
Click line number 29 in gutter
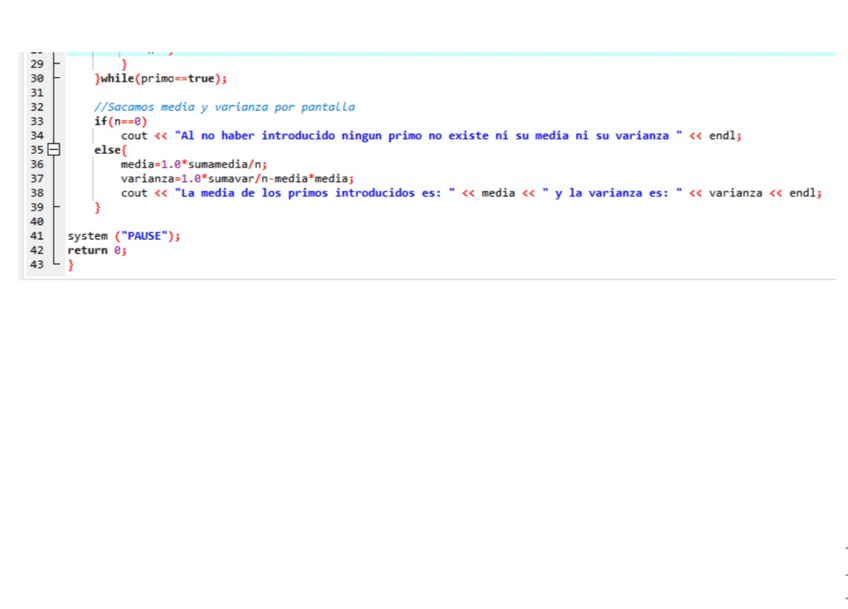[37, 64]
